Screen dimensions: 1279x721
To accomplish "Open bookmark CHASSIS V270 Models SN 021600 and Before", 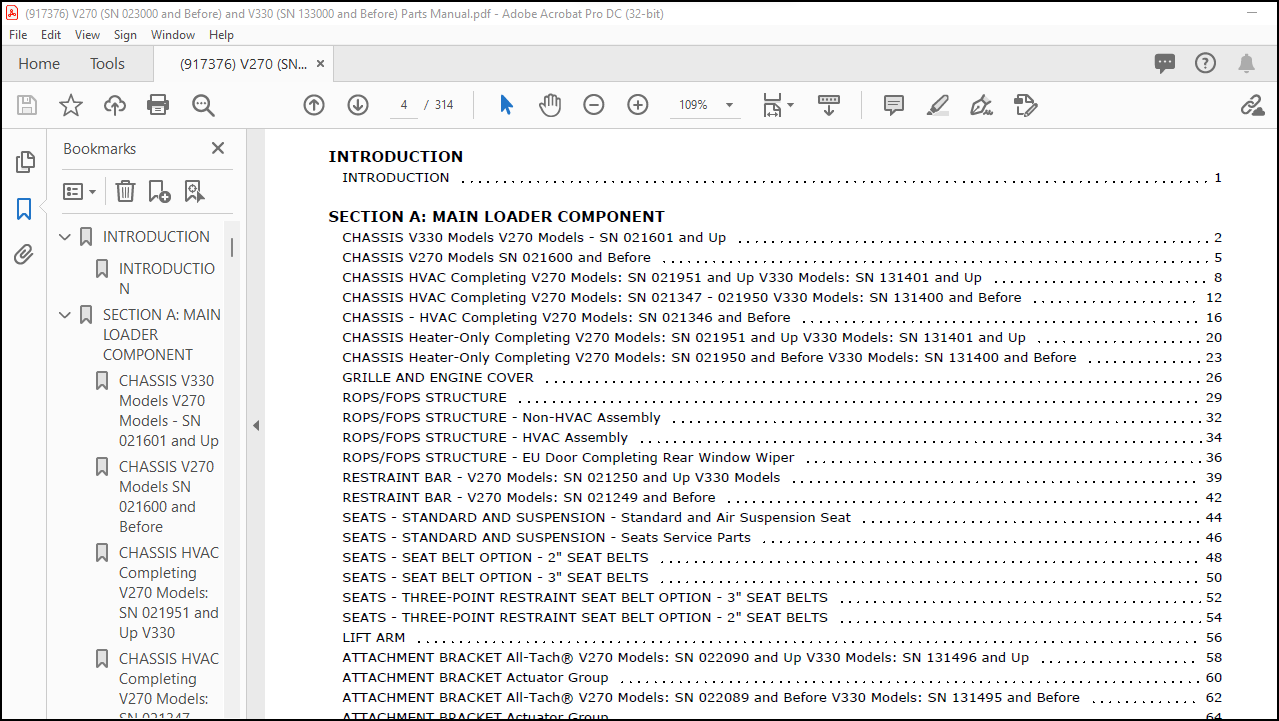I will tap(168, 497).
